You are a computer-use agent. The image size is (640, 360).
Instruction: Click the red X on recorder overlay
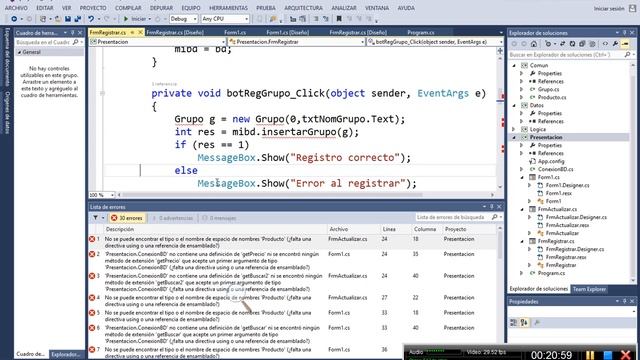pyautogui.click(x=626, y=355)
